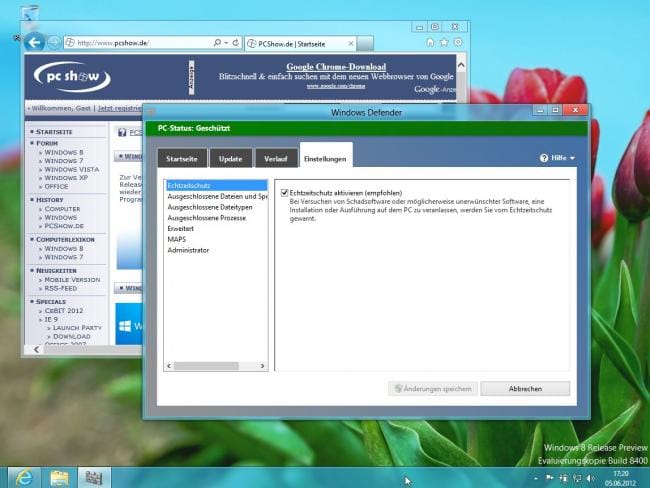650x488 pixels.
Task: Open the Computer history link
Action: 62,209
